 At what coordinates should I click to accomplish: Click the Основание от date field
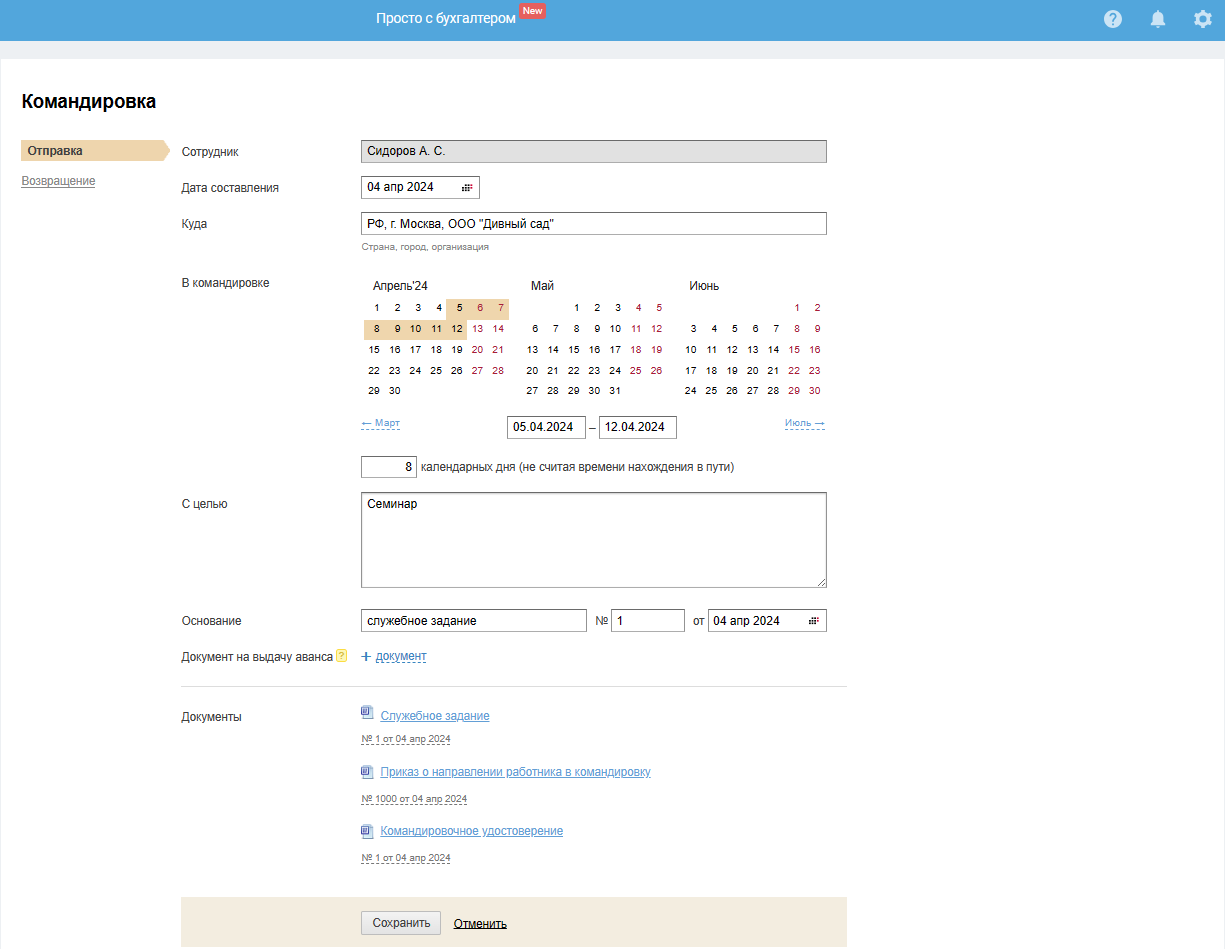coord(767,621)
